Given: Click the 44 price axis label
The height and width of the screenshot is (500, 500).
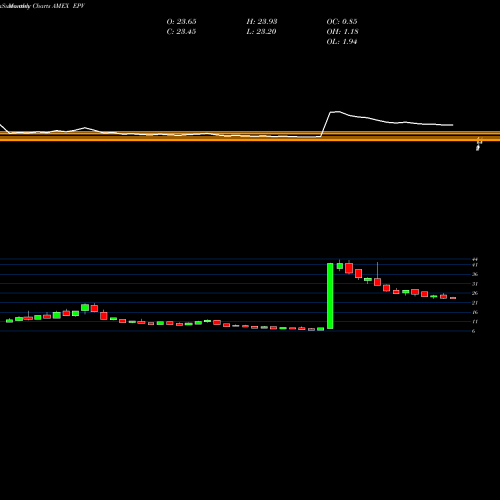Looking at the screenshot, I should coord(475,259).
